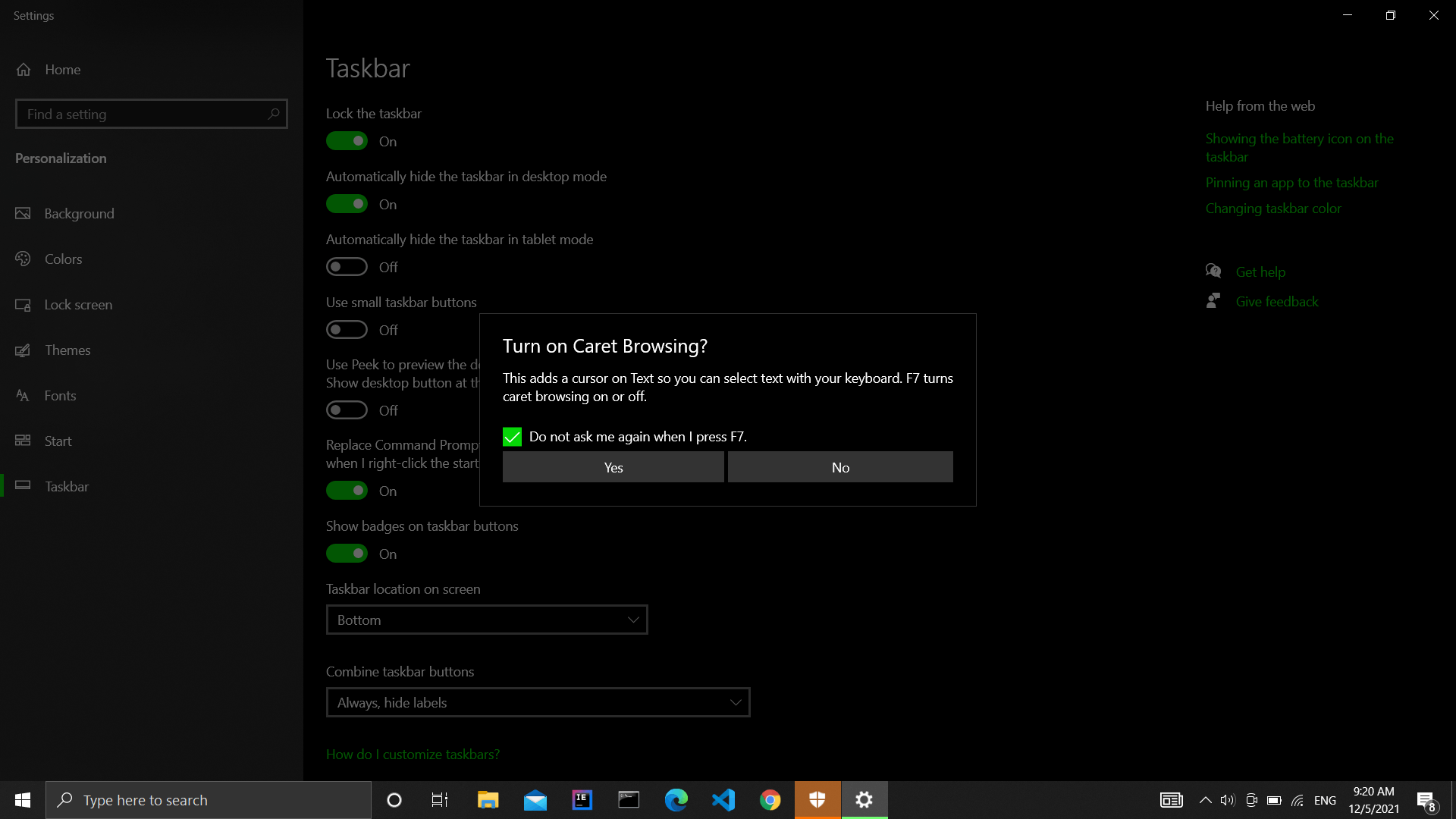Viewport: 1456px width, 819px height.
Task: Click Yes in Caret Browsing dialog
Action: pos(613,467)
